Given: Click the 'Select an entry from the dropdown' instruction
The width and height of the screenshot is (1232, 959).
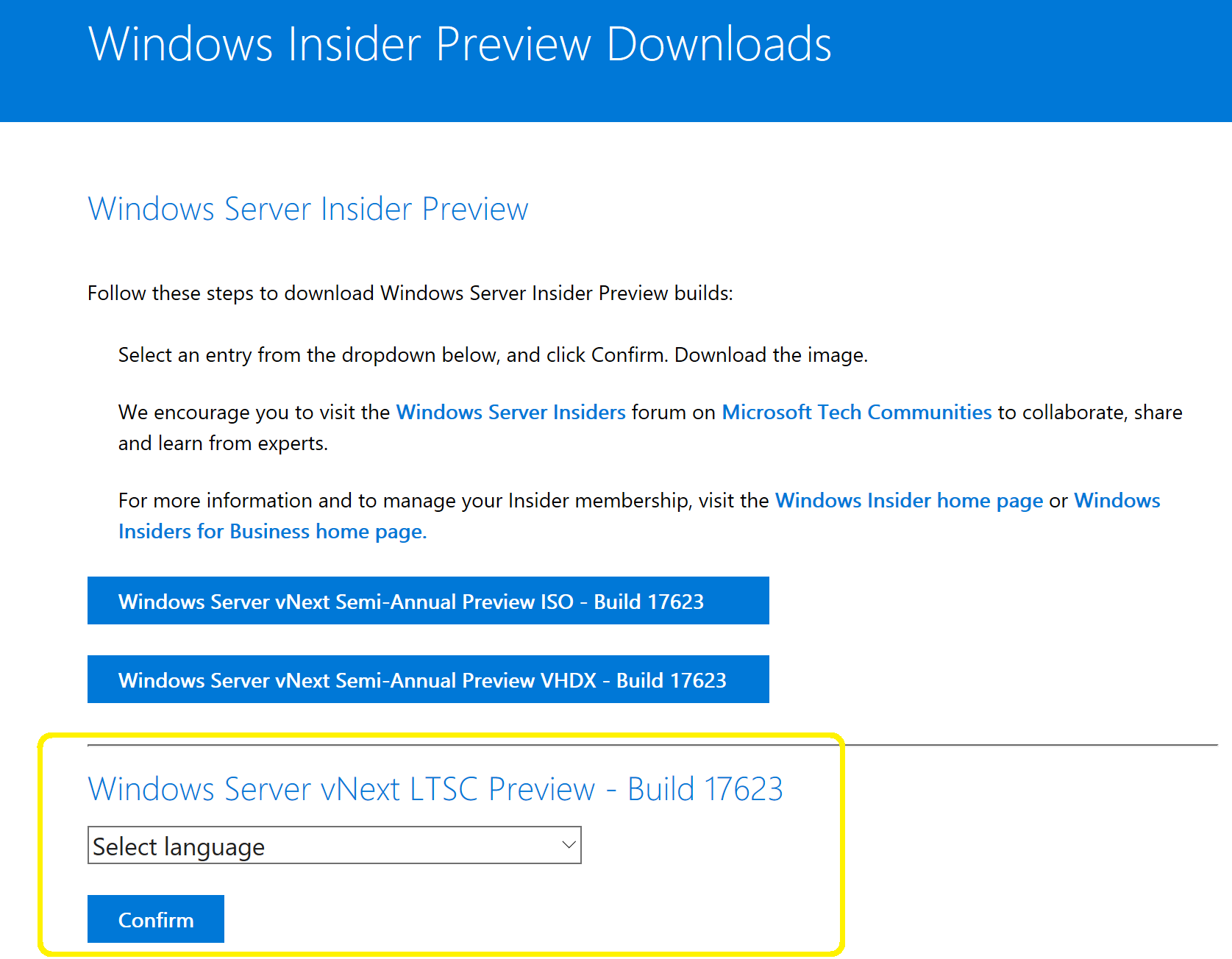Looking at the screenshot, I should 493,354.
